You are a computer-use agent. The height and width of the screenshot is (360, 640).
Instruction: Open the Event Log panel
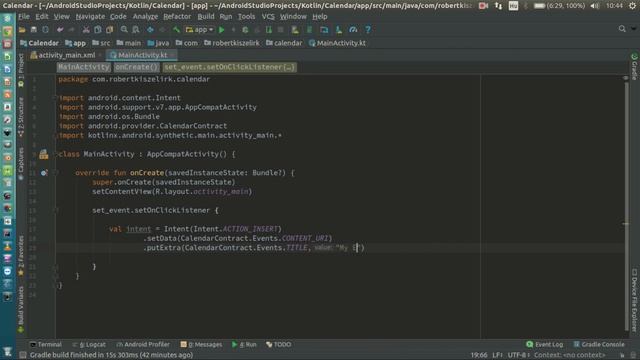click(544, 344)
